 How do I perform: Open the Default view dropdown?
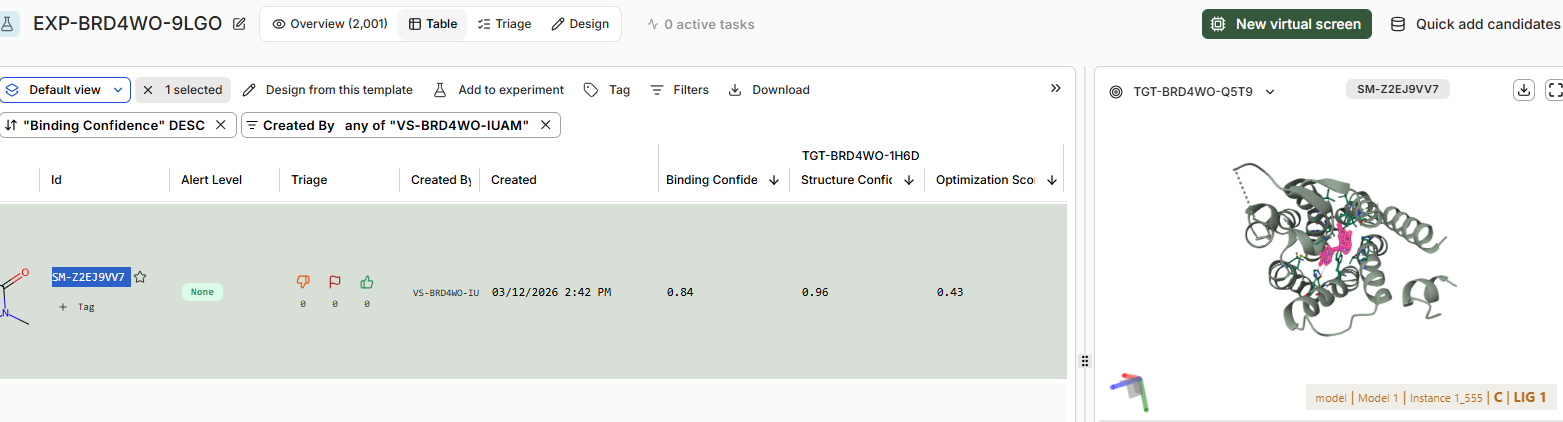pyautogui.click(x=65, y=90)
